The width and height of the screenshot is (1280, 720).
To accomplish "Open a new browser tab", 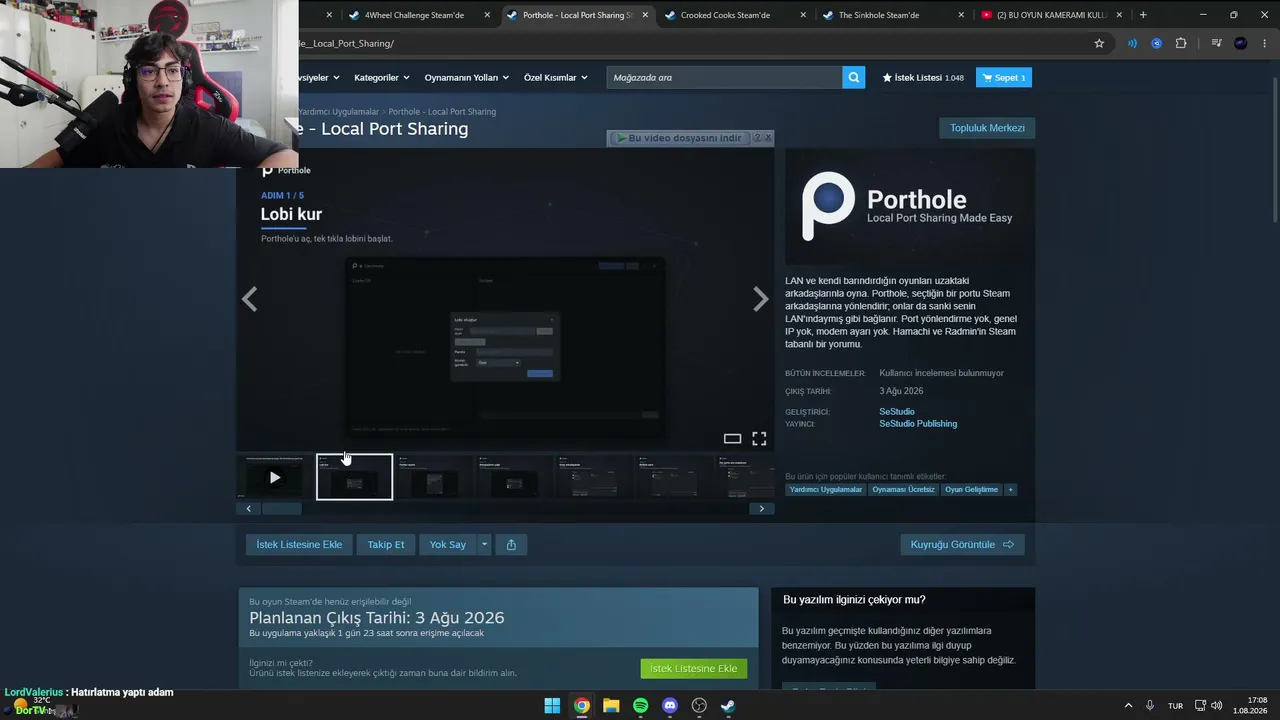I will pos(1143,15).
